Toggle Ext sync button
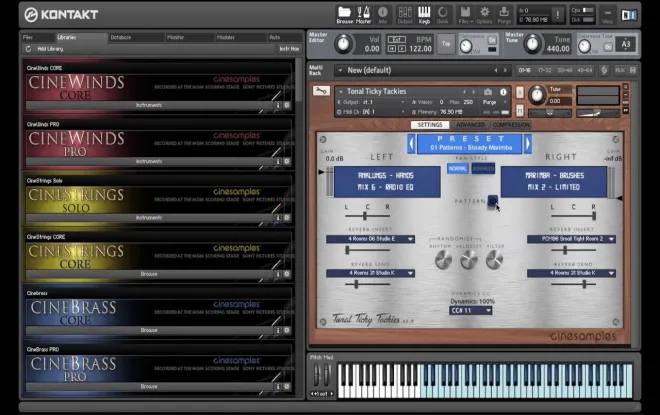Screen dimensions: 660x415 click(x=396, y=40)
